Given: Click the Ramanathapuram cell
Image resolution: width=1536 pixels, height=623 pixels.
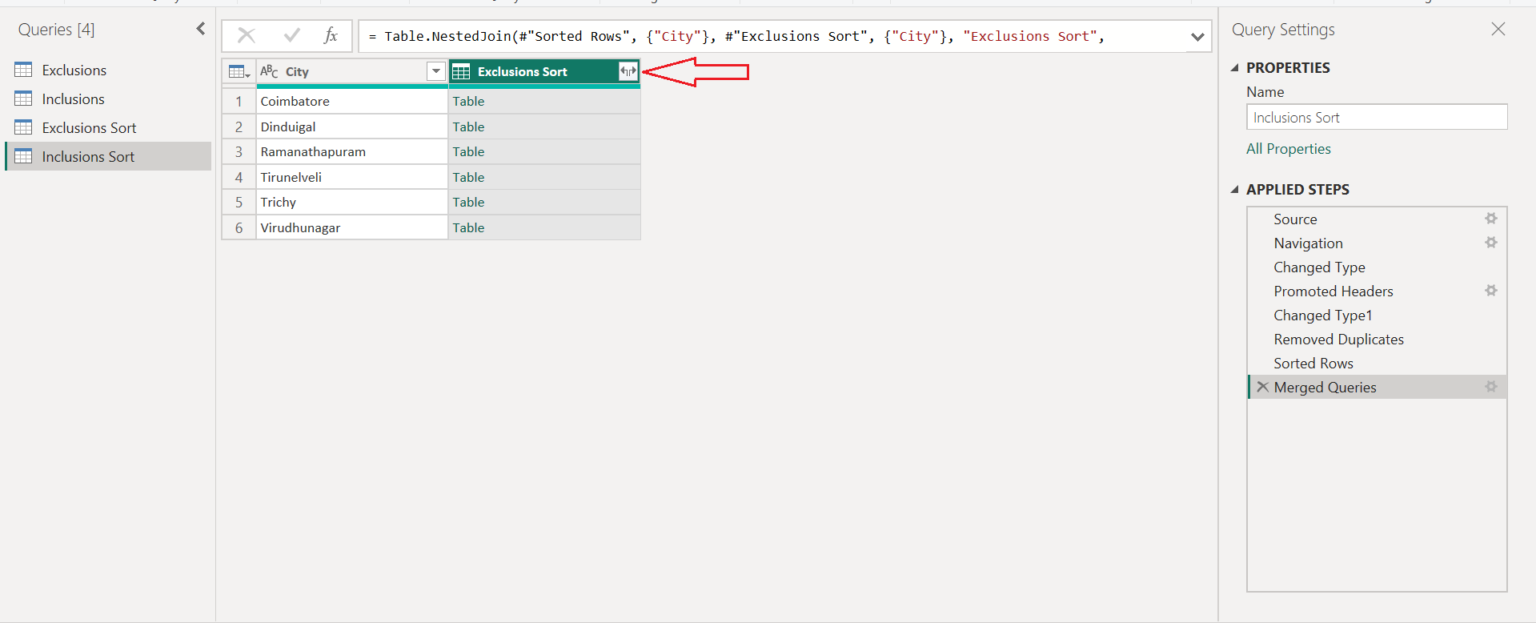Looking at the screenshot, I should (x=352, y=152).
